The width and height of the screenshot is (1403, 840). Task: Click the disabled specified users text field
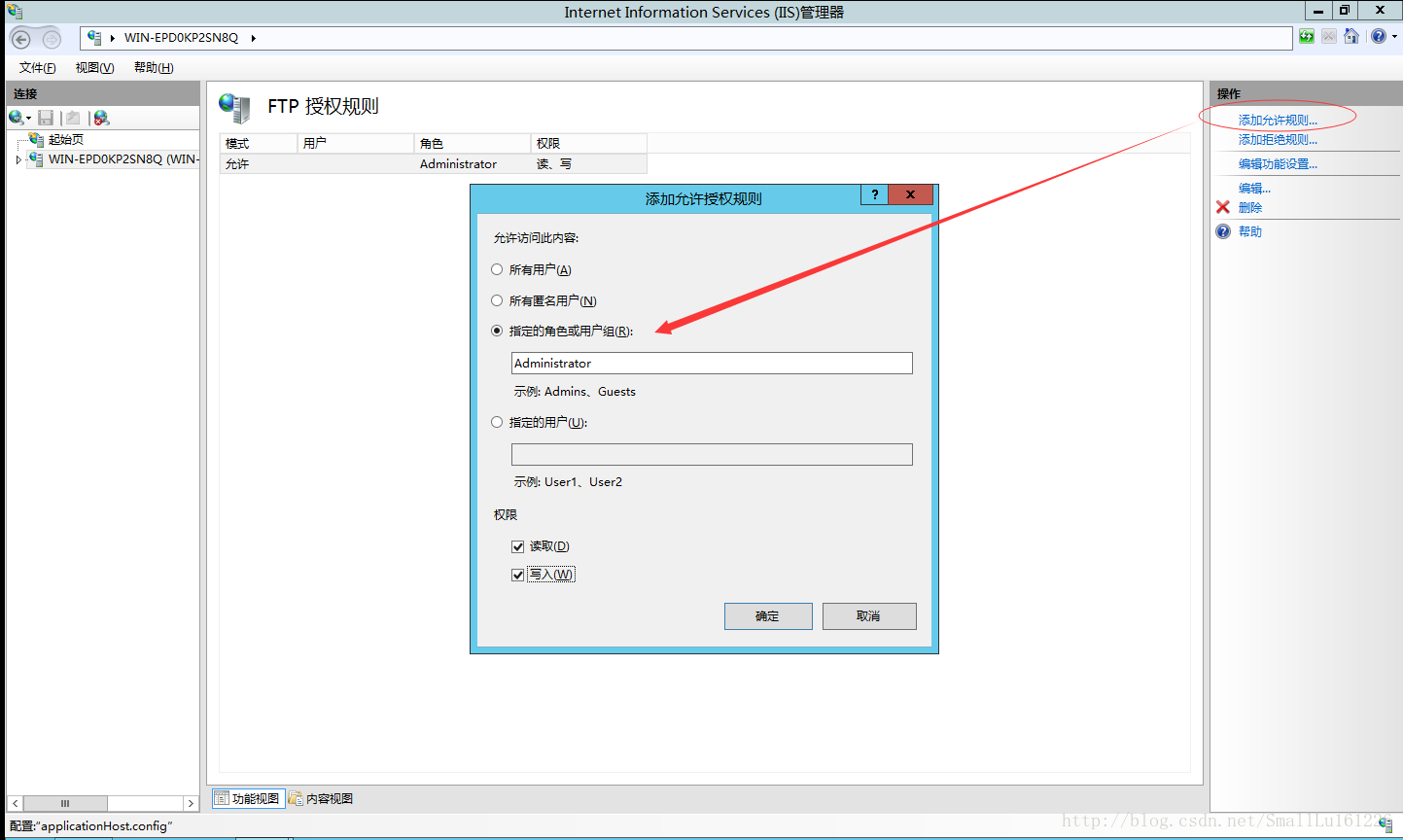[712, 454]
